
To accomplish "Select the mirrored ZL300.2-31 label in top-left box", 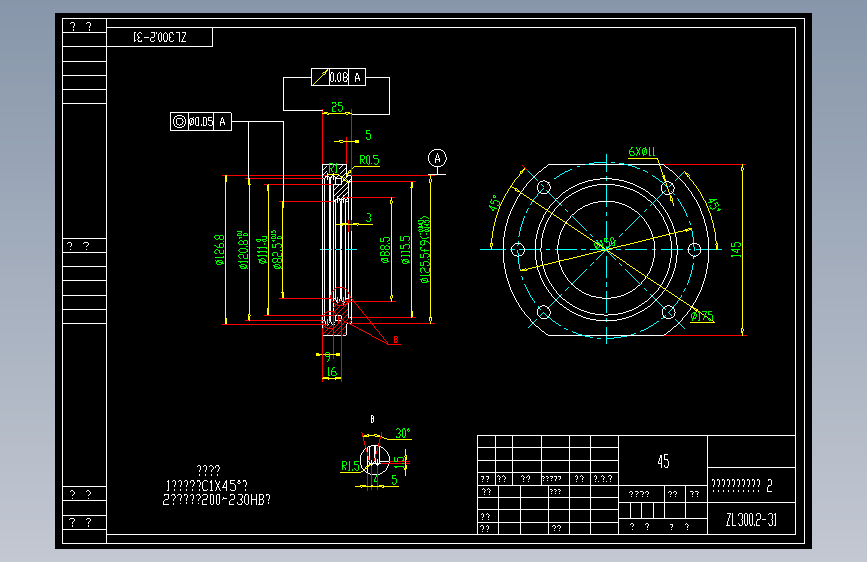I will pyautogui.click(x=160, y=37).
